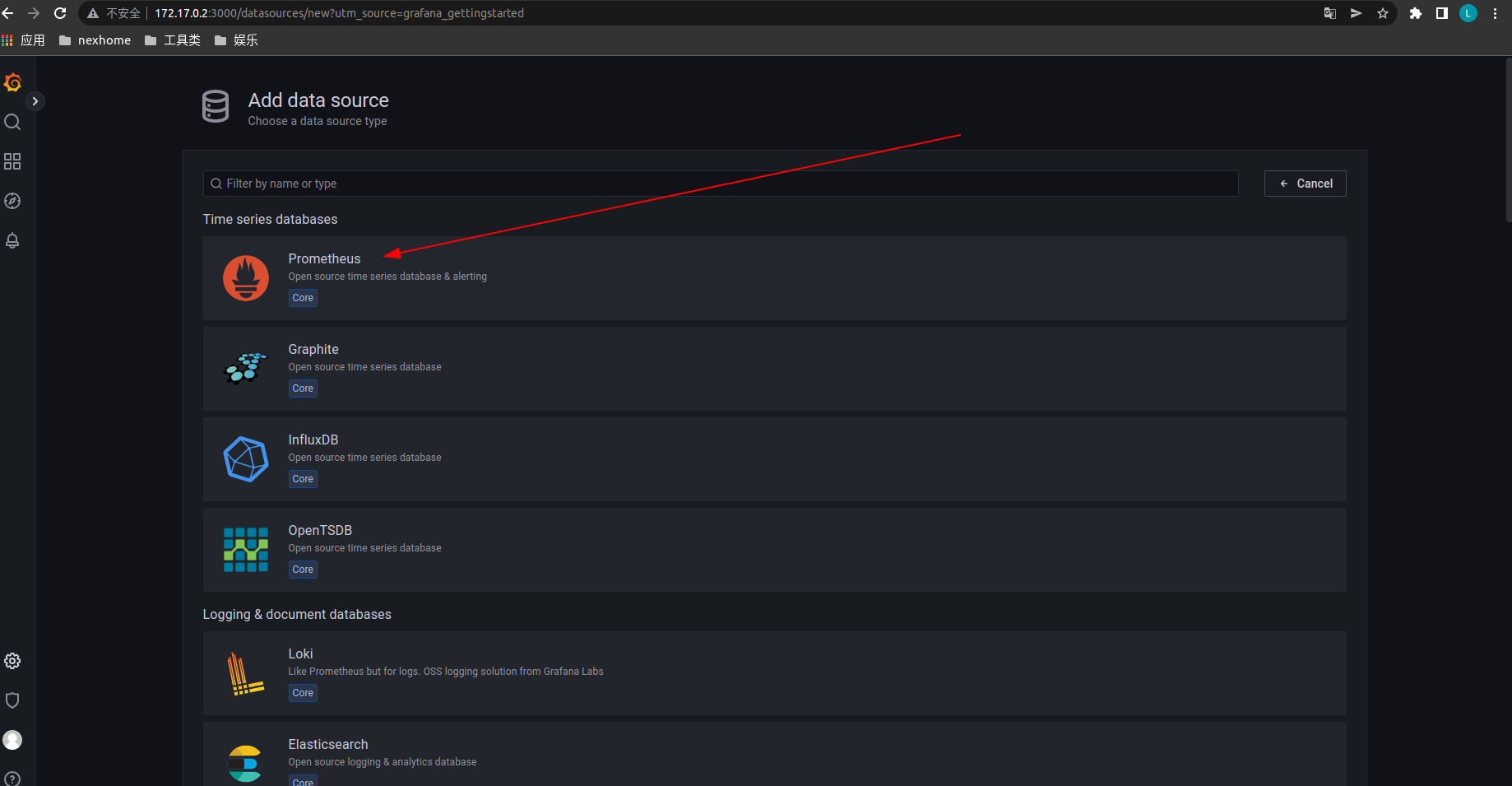
Task: Open the Dashboards grid icon
Action: (x=12, y=161)
